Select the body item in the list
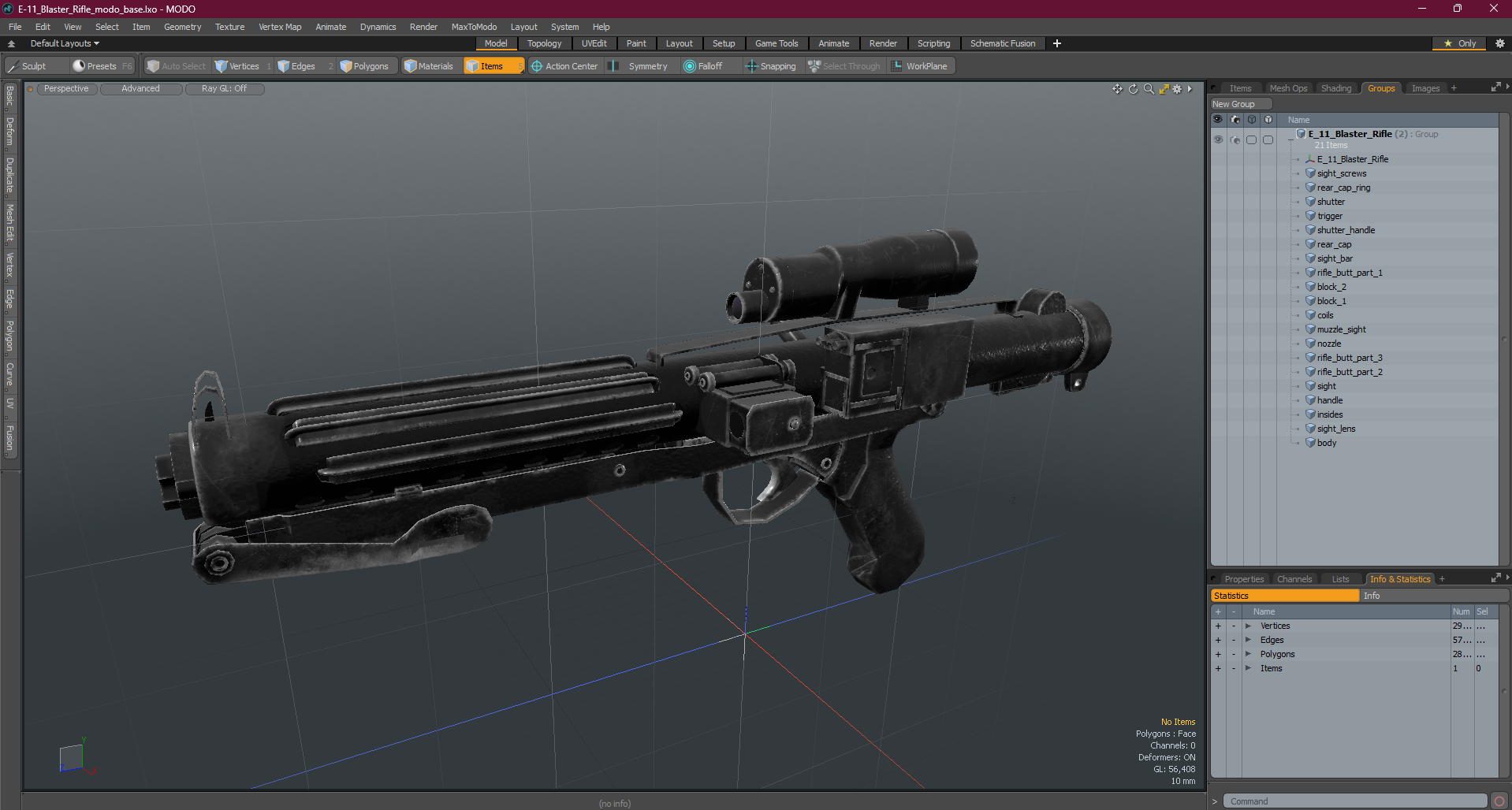This screenshot has width=1512, height=810. pos(1327,443)
